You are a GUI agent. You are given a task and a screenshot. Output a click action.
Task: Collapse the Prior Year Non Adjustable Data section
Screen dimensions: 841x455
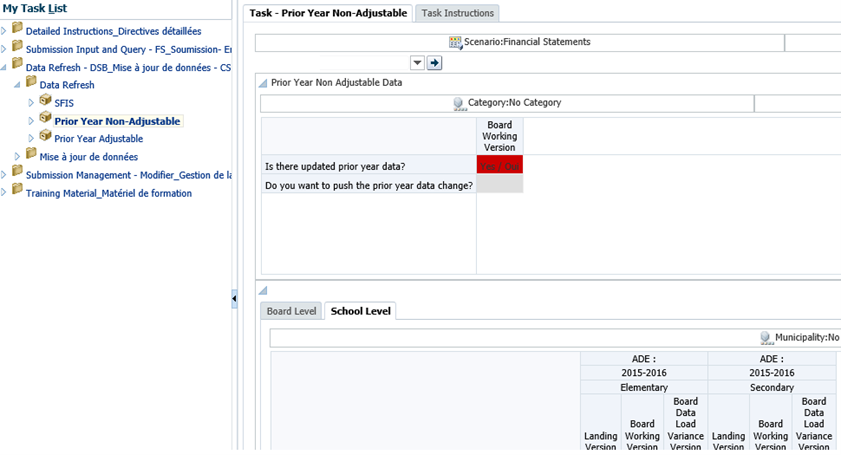tap(263, 83)
